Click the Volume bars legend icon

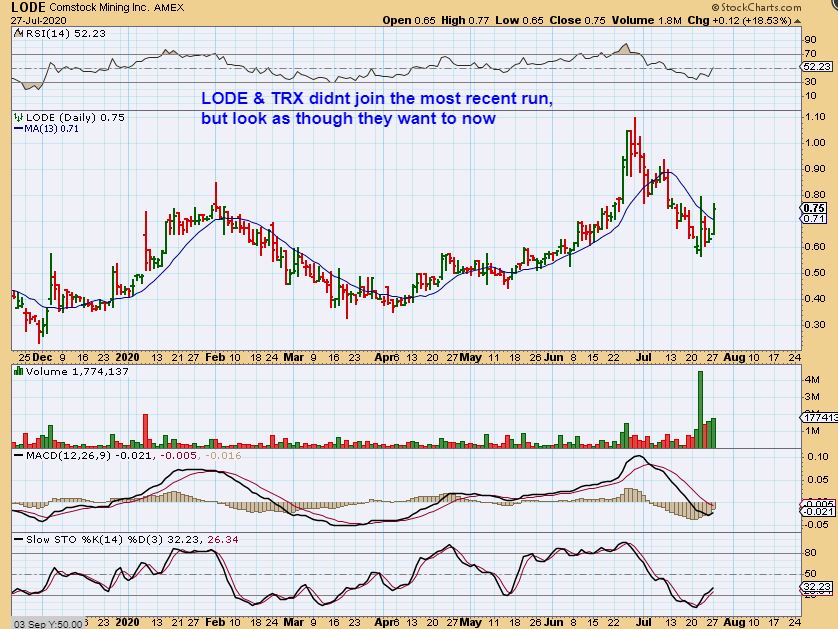[x=19, y=371]
